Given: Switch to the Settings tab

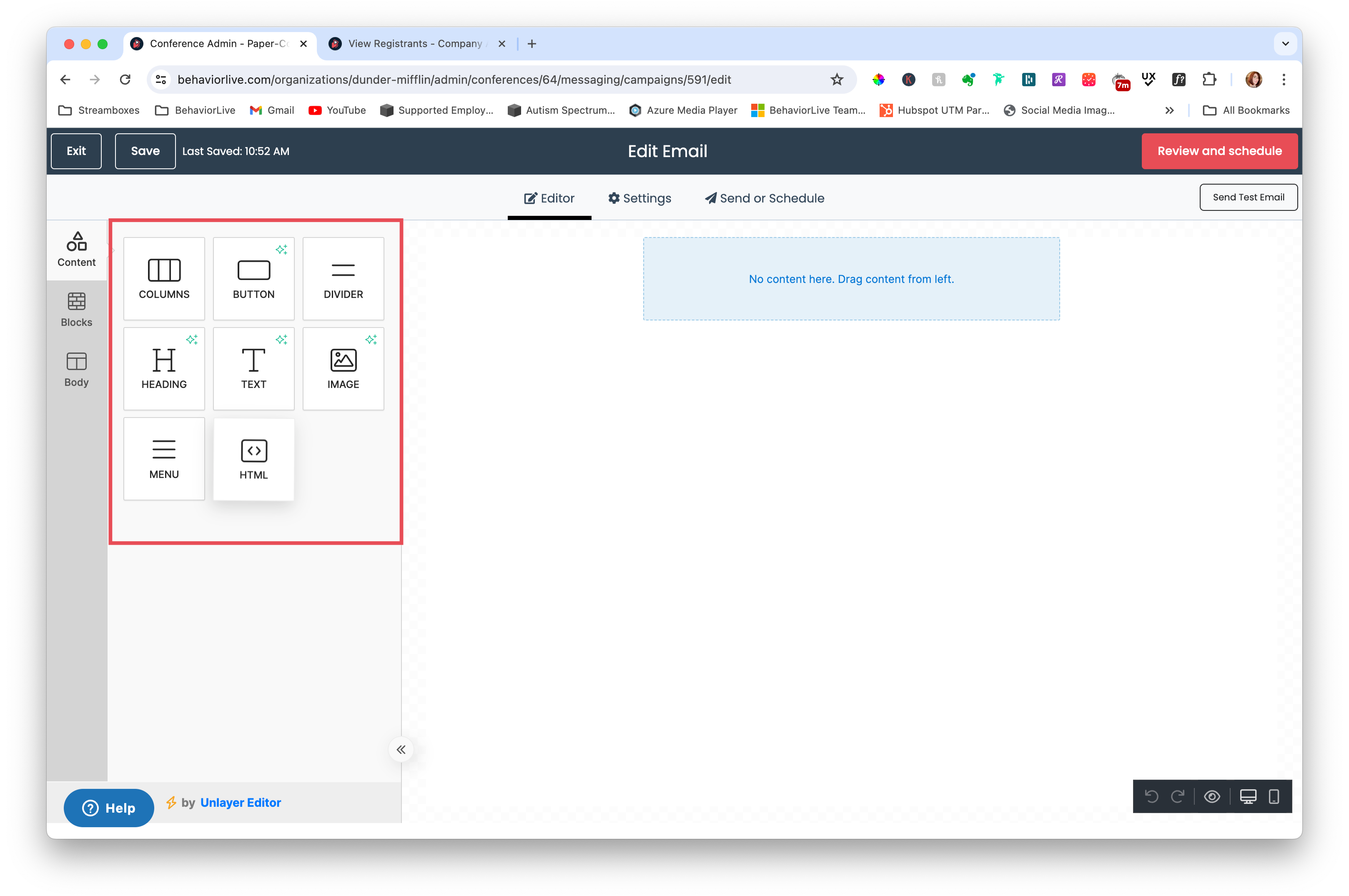Looking at the screenshot, I should tap(639, 198).
